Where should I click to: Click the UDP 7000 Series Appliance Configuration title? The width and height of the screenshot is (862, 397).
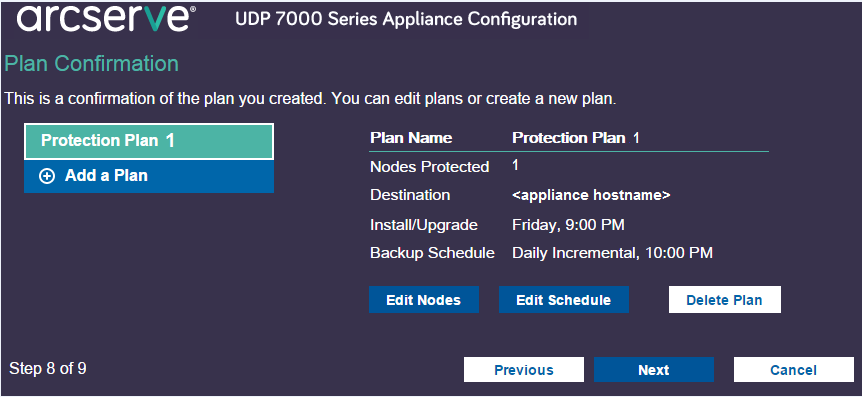point(406,19)
